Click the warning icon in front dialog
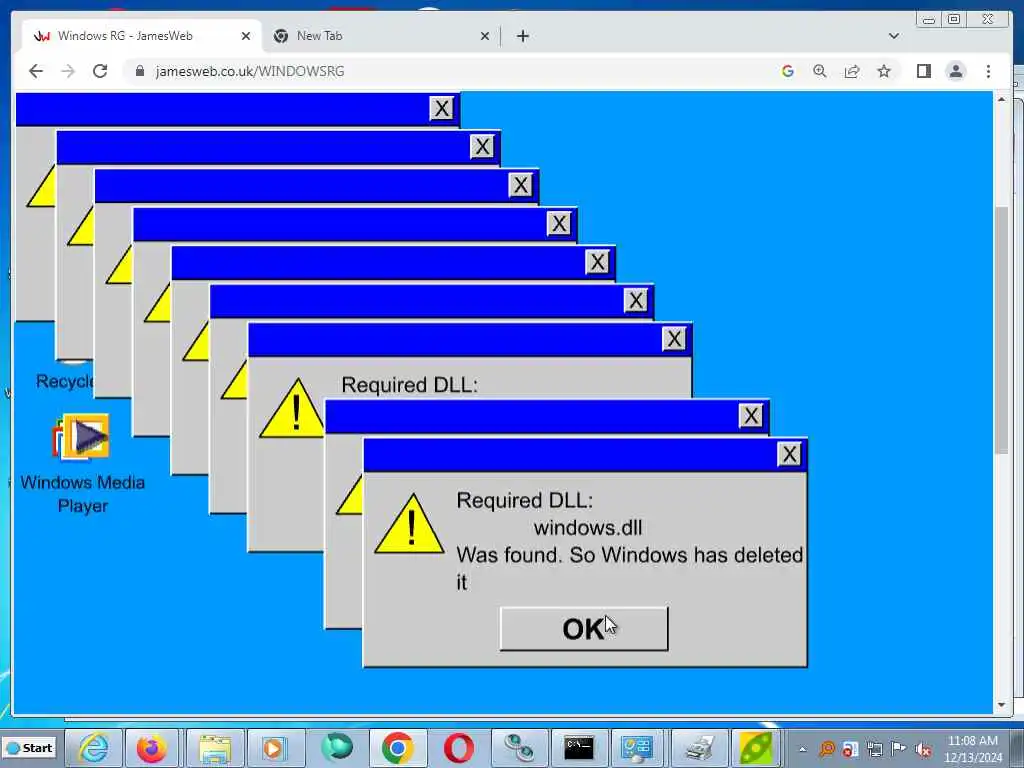Image resolution: width=1024 pixels, height=768 pixels. [409, 524]
